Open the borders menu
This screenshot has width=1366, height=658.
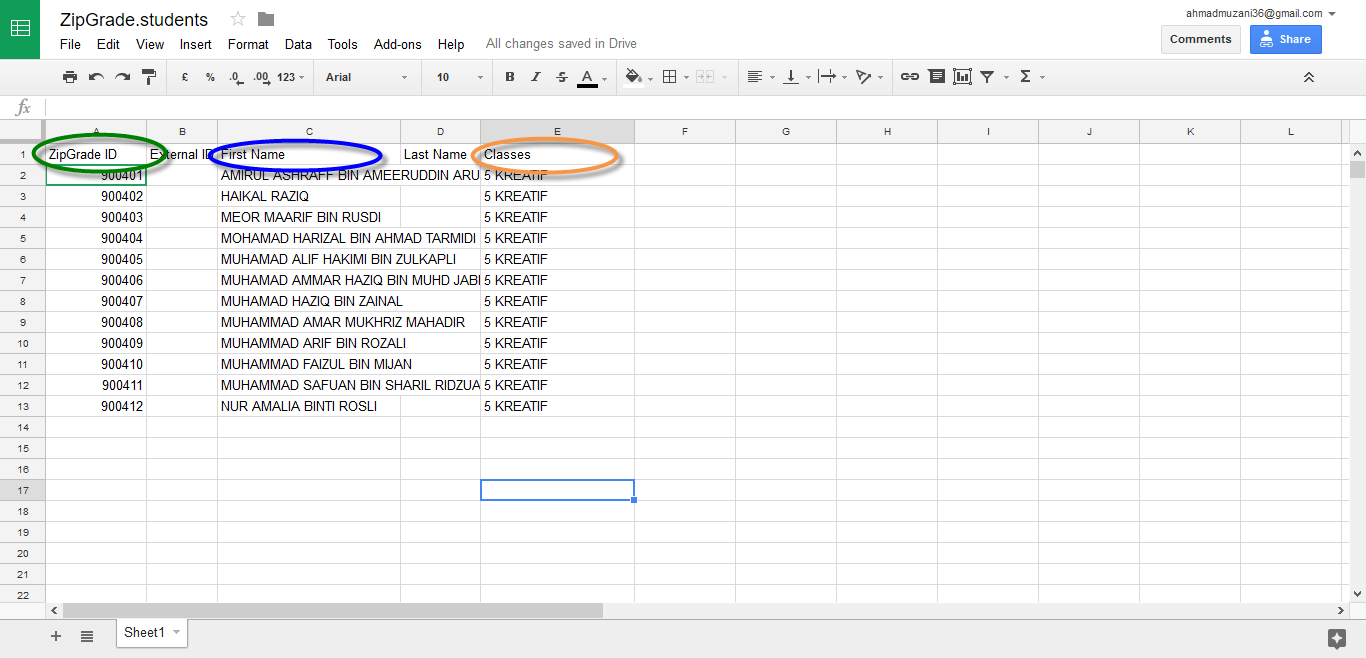(675, 77)
